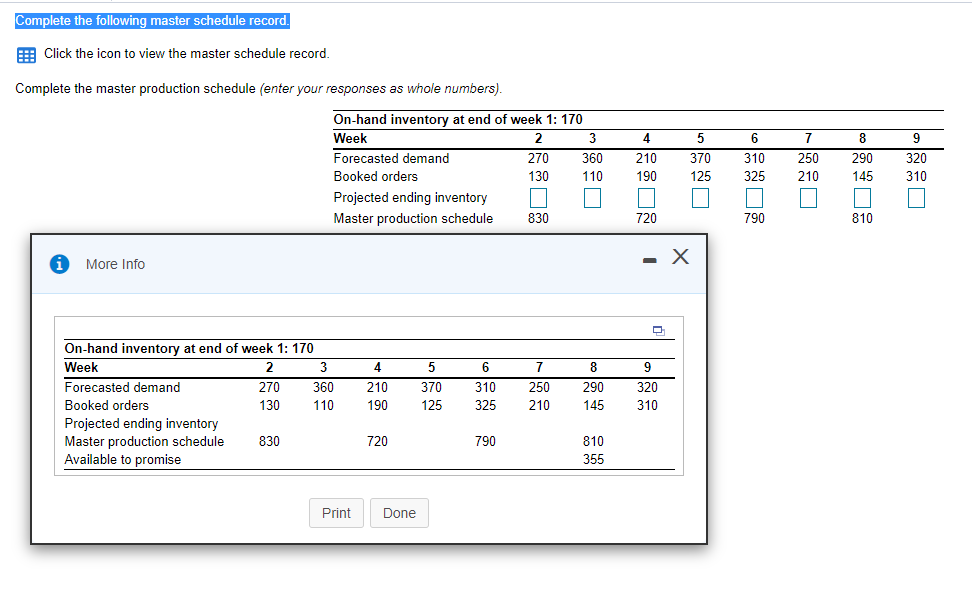
Task: Select week 9 projected ending inventory field
Action: coord(916,198)
